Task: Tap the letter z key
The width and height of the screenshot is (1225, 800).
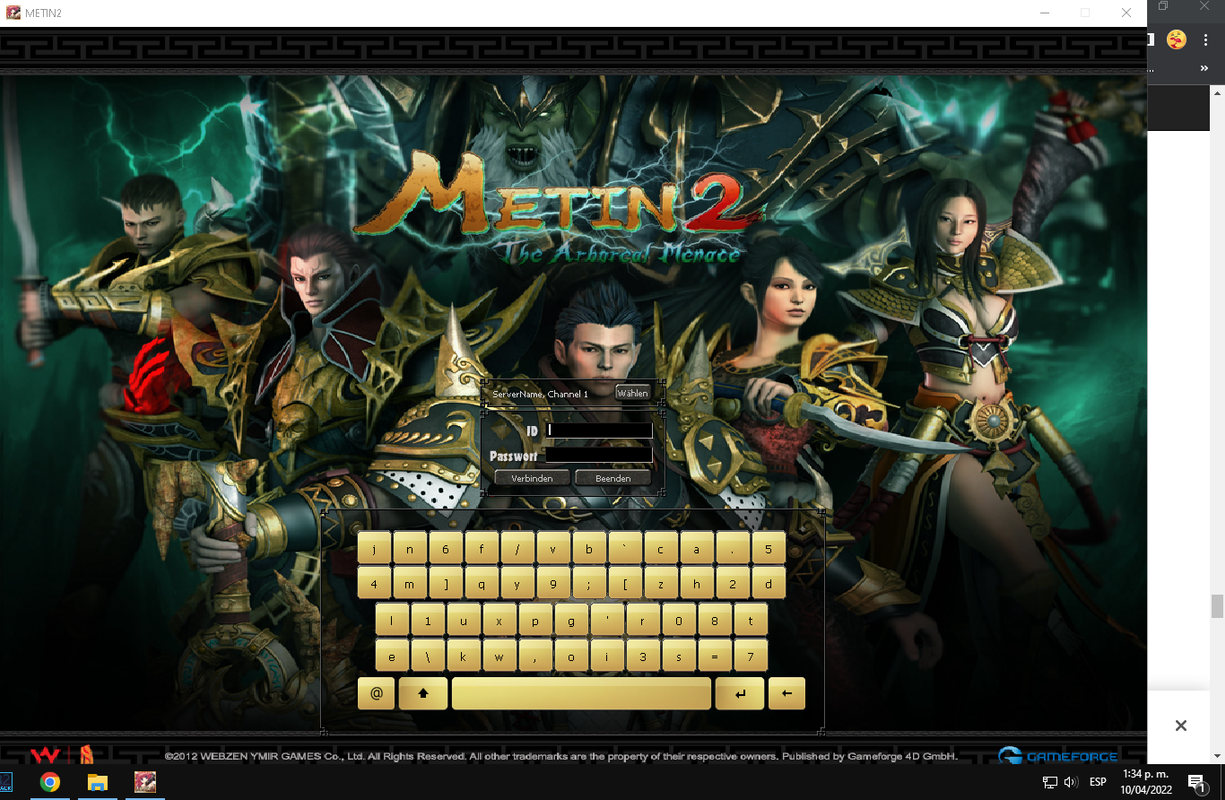Action: pos(661,584)
